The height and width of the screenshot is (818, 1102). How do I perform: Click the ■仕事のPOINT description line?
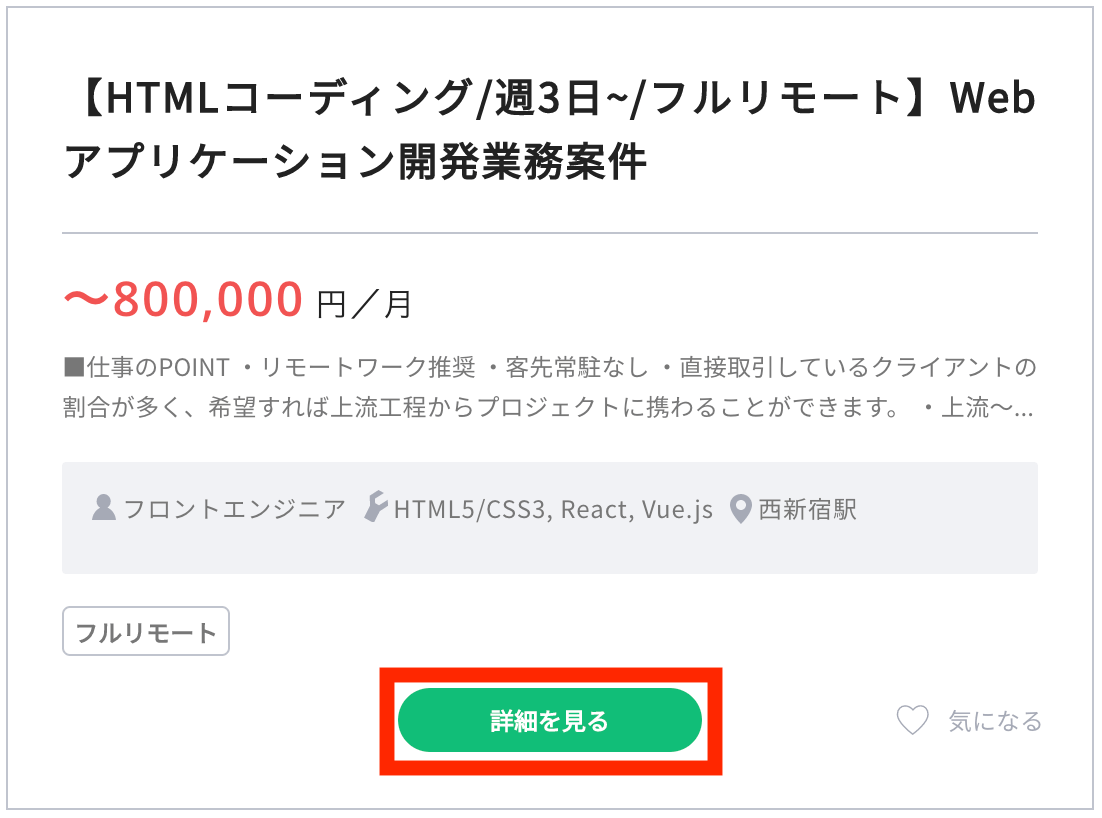pyautogui.click(x=549, y=369)
